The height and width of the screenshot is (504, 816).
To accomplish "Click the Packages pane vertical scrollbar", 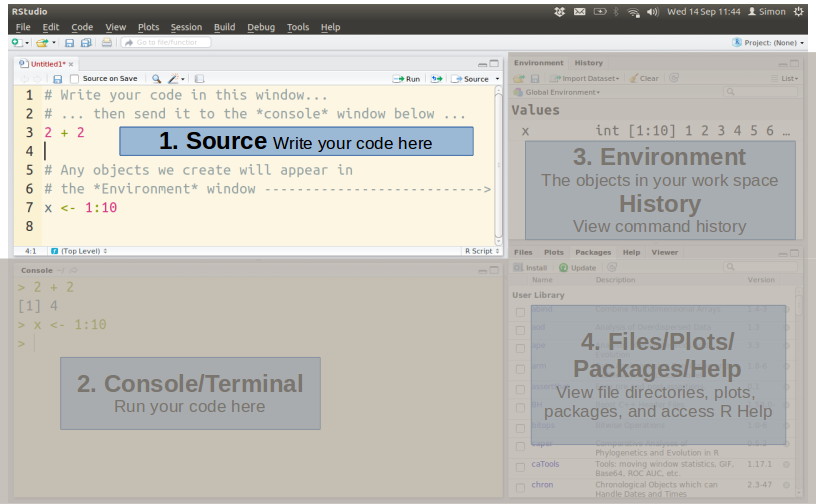I will [799, 390].
